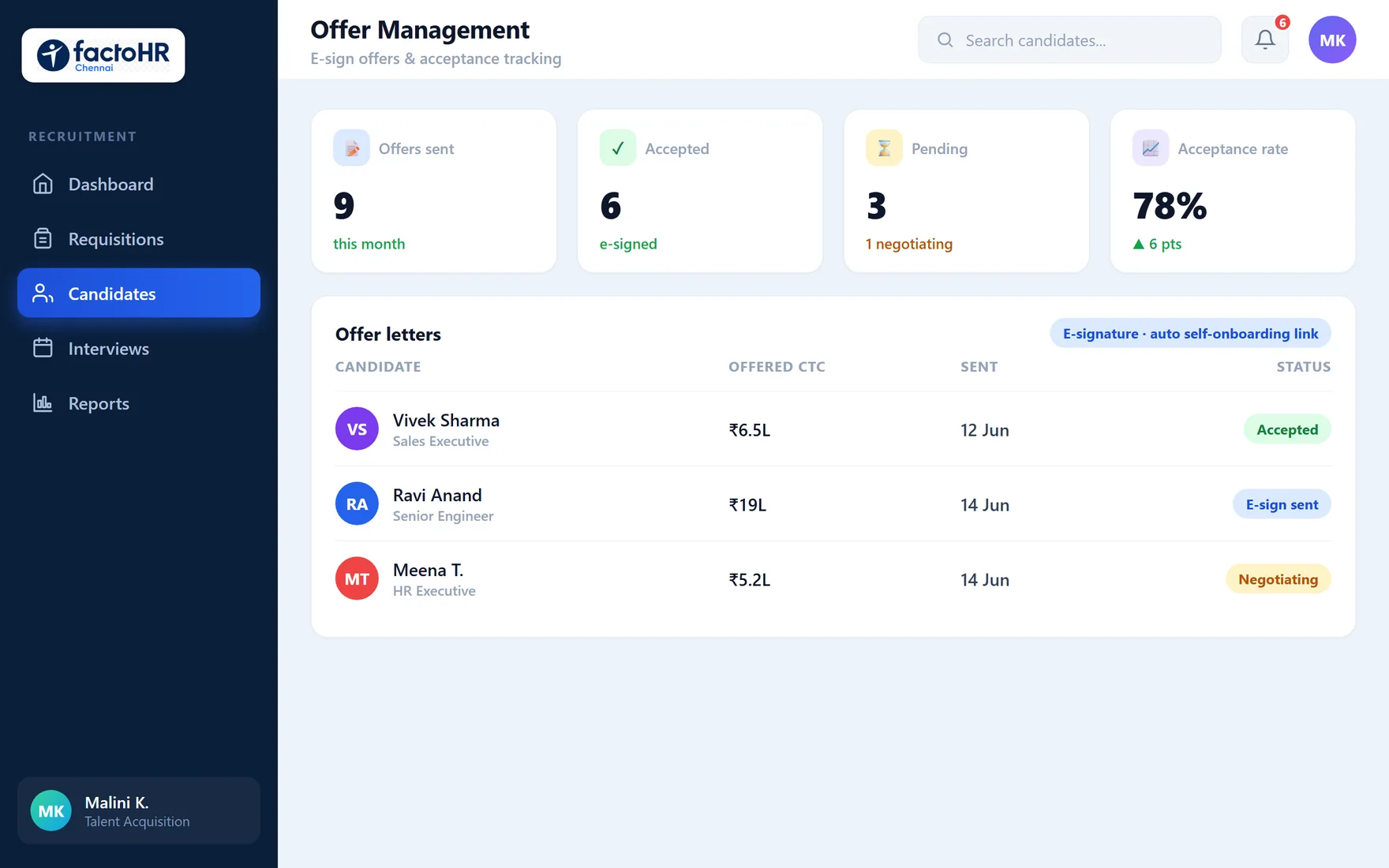
Task: Click the 6 pts increase indicator
Action: tap(1157, 244)
